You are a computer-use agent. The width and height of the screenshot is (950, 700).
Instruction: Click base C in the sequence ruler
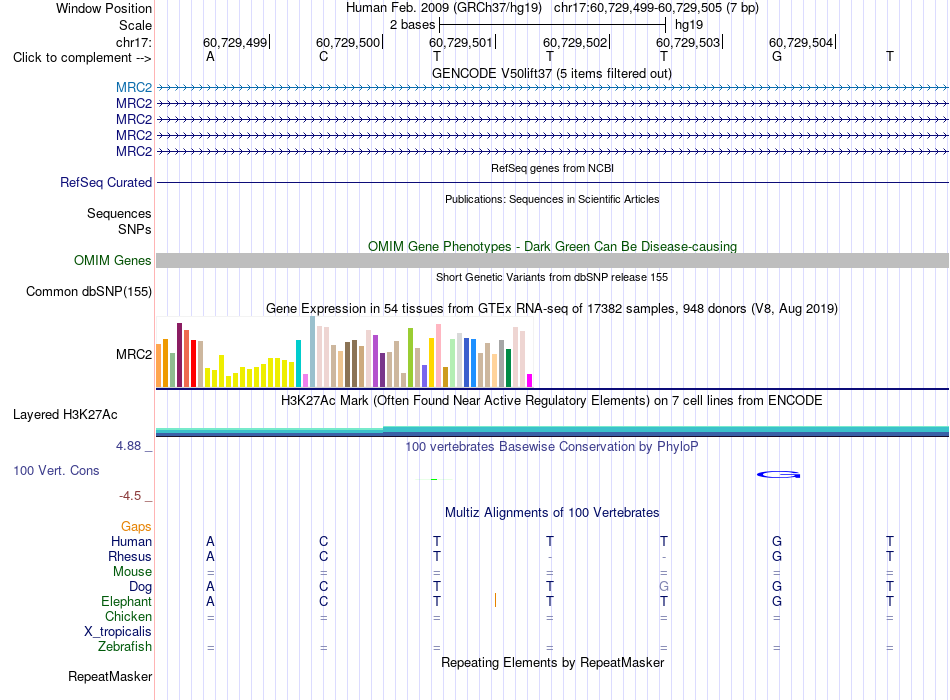pyautogui.click(x=324, y=56)
